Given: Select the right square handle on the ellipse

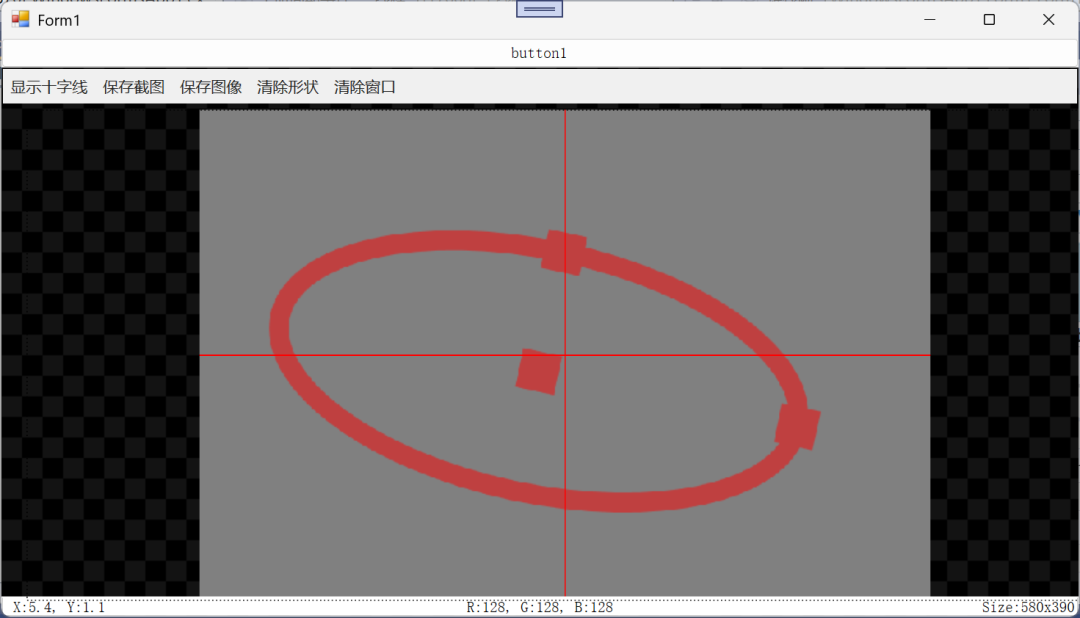Looking at the screenshot, I should tap(798, 427).
